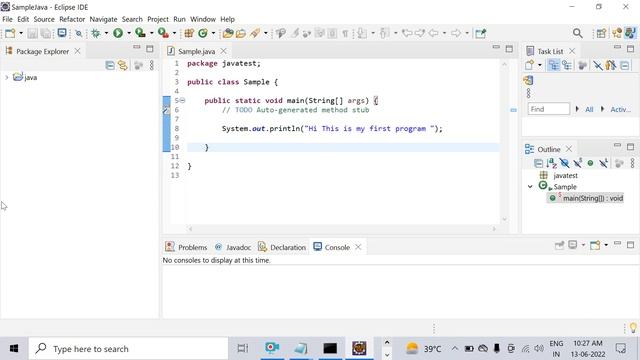640x360 pixels.
Task: Toggle Categorized view in Task List
Action: (x=553, y=65)
